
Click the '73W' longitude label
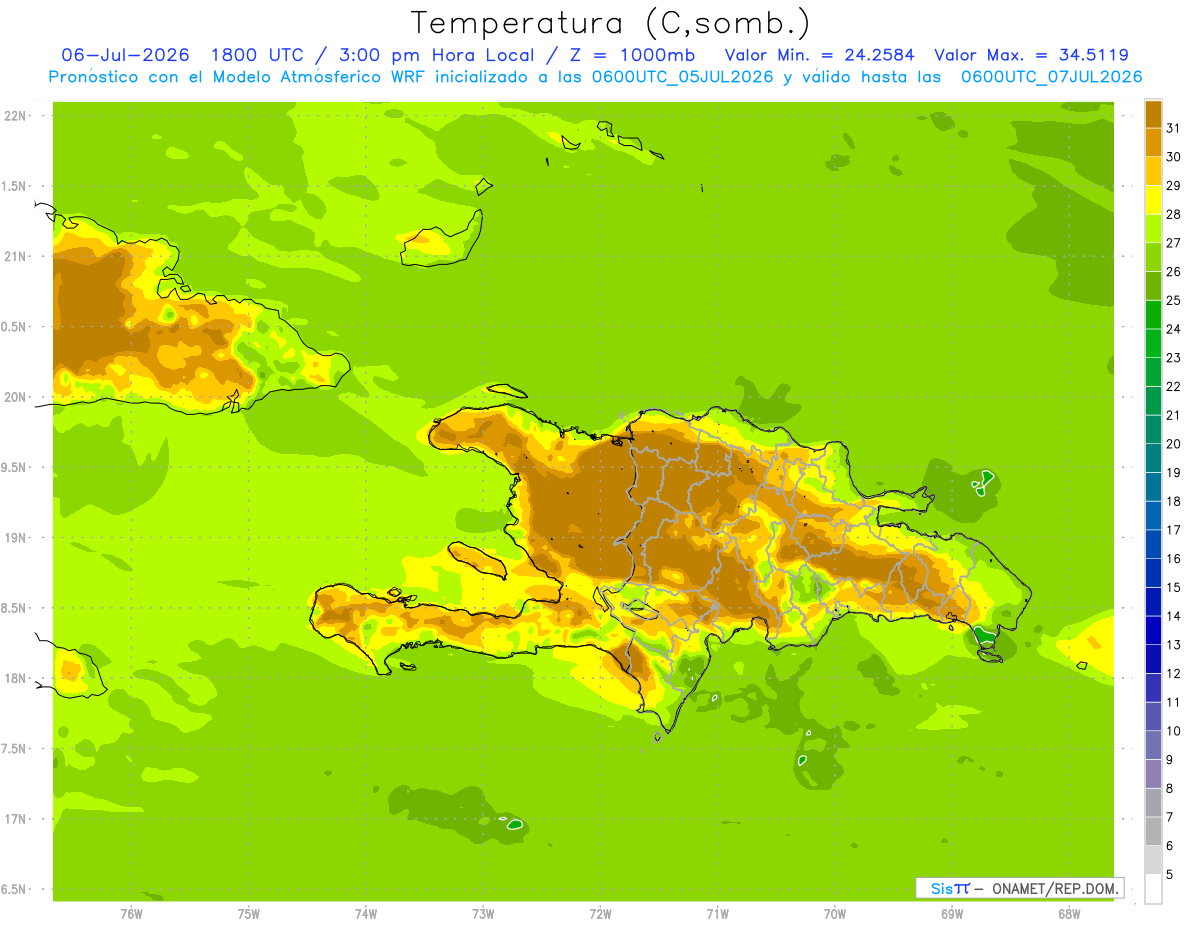point(483,914)
